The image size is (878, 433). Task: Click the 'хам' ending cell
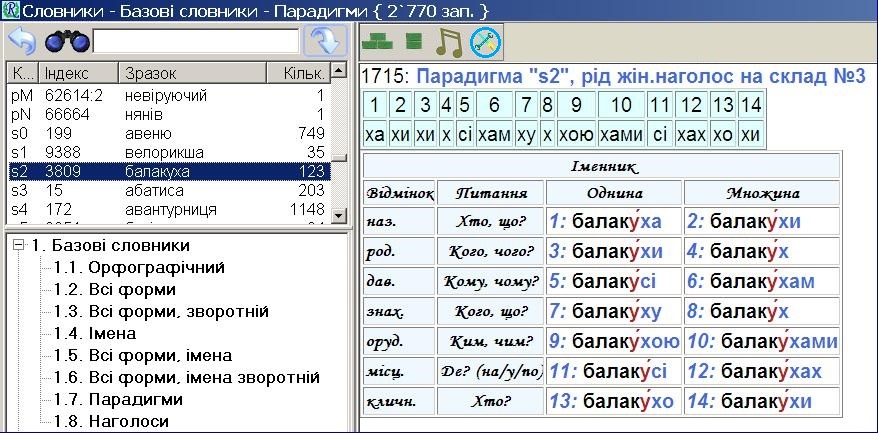click(x=494, y=134)
